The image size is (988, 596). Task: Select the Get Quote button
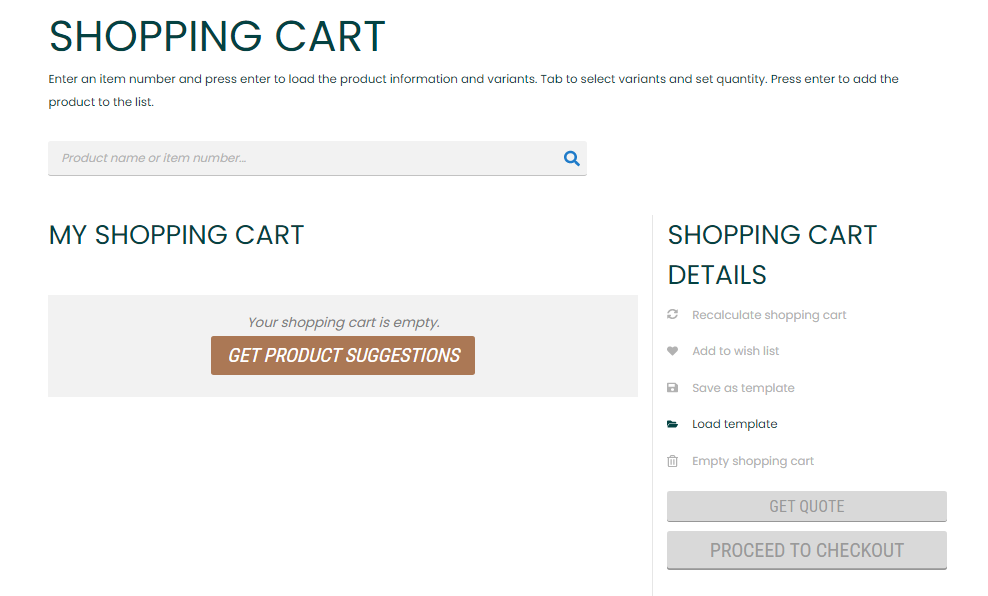tap(807, 506)
